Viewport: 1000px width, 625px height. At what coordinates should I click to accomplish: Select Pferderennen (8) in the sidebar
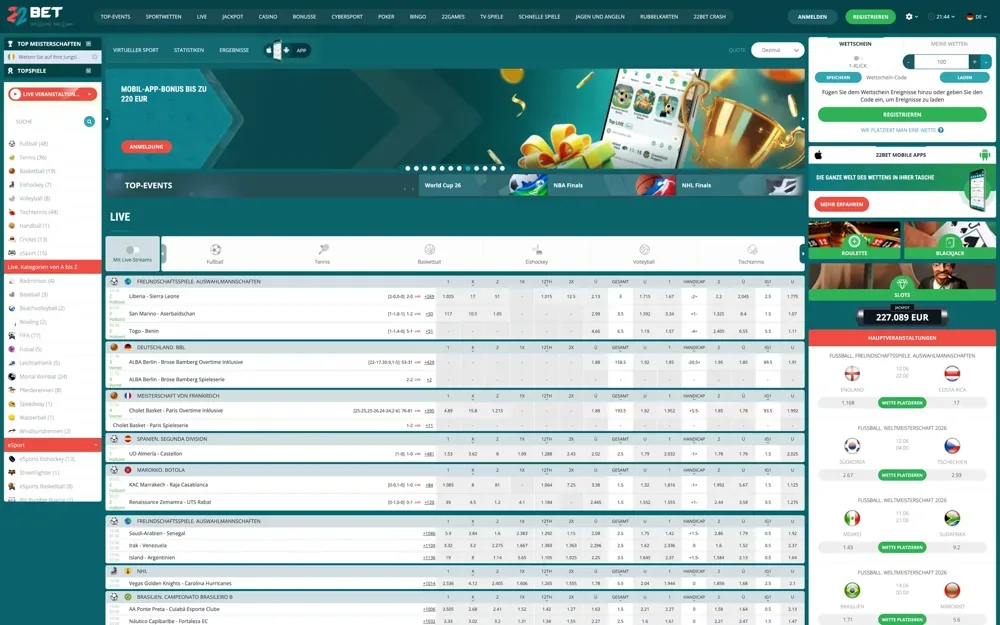pyautogui.click(x=40, y=390)
